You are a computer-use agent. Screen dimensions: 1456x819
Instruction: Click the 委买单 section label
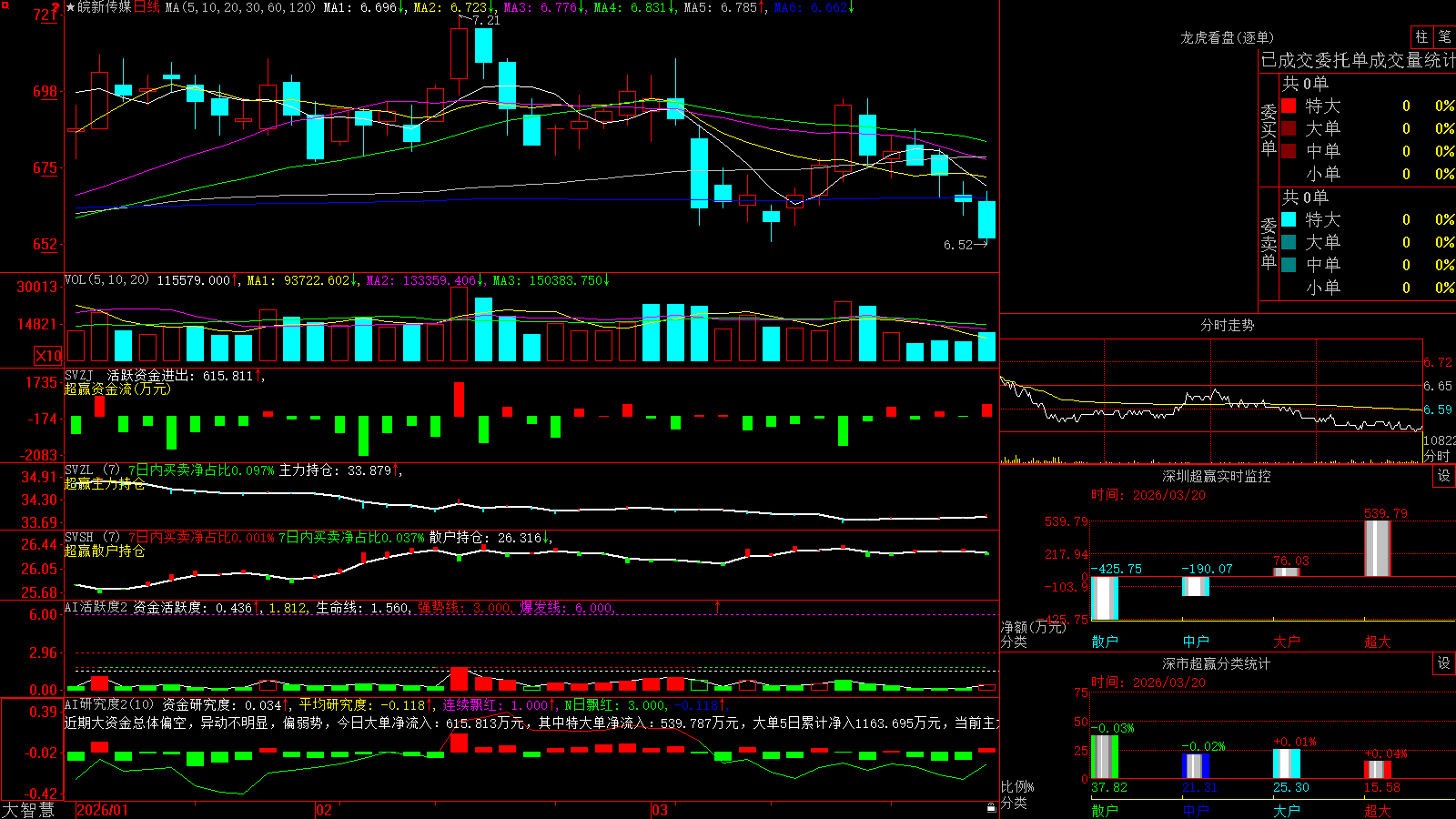pos(1269,129)
